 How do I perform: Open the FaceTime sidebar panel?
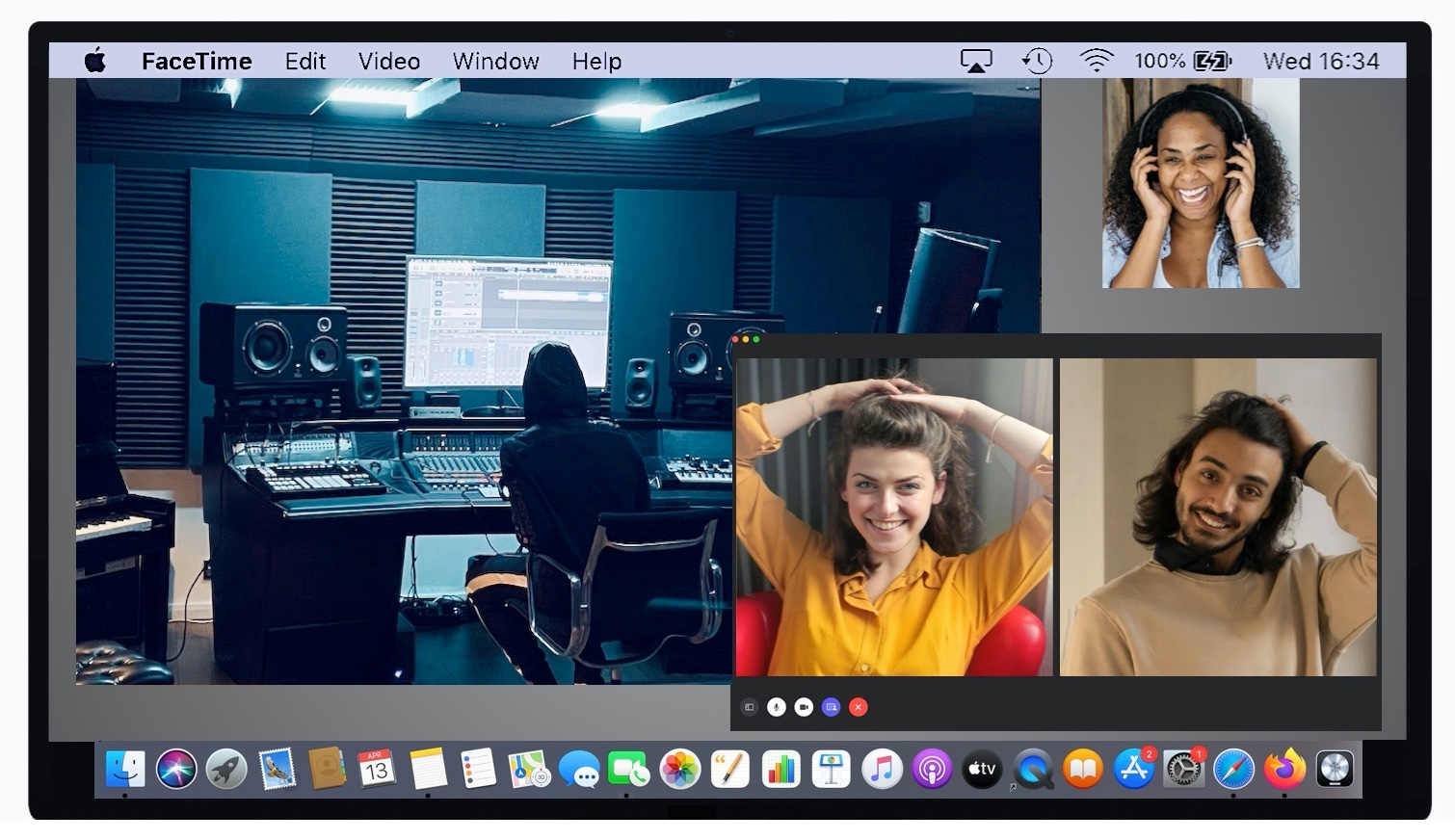click(x=750, y=707)
